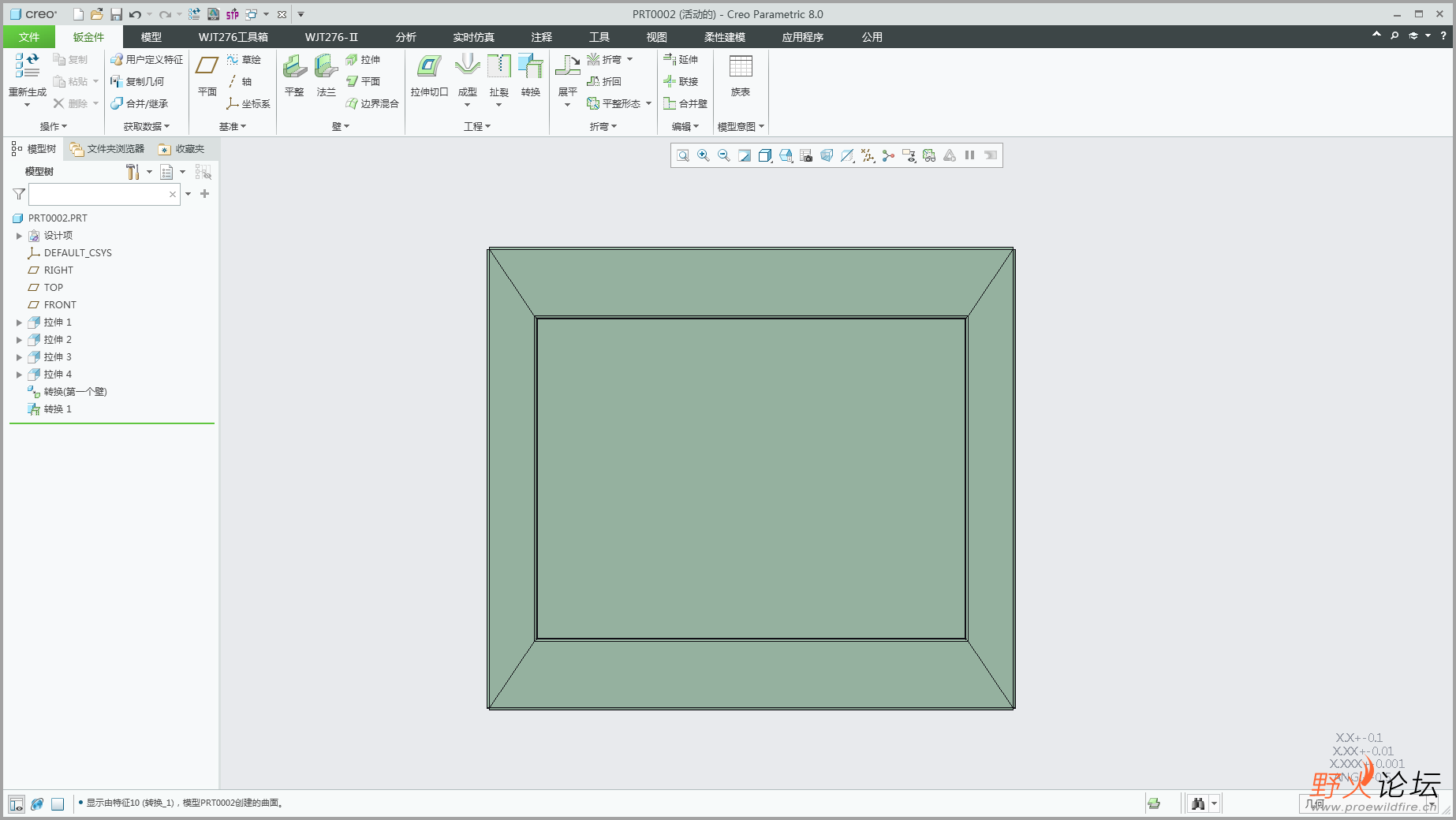The image size is (1456, 820).
Task: Expand the 拉伸 3 tree node
Action: coord(19,357)
